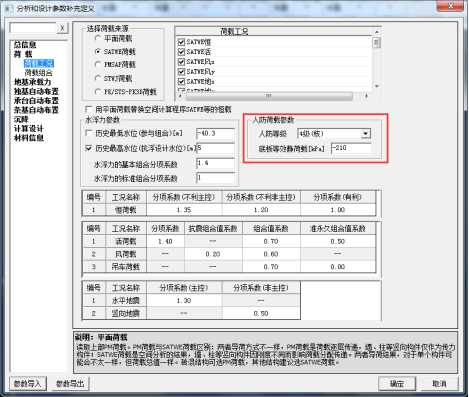Click 水平地震 1.30 cell
Viewport: 469px width, 397px height.
[184, 301]
